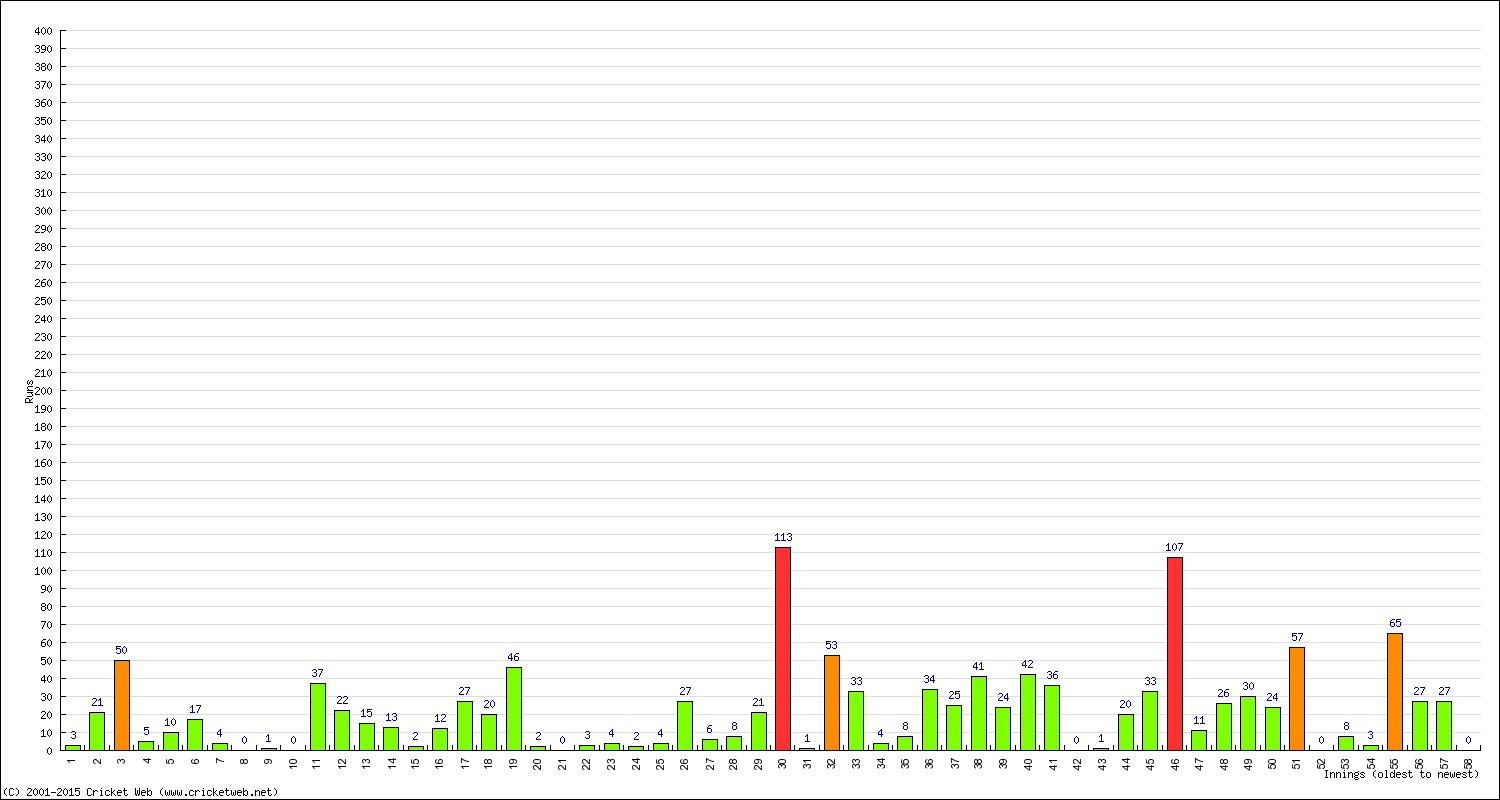Click the x-axis innings label '30'
The image size is (1500, 800).
pos(782,763)
